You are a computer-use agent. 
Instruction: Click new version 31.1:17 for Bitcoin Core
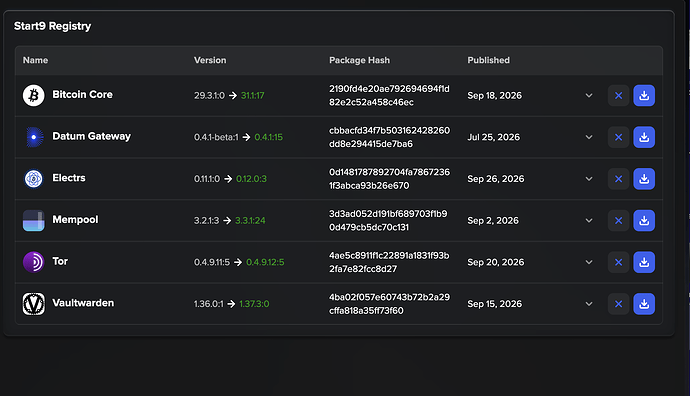[x=253, y=95]
